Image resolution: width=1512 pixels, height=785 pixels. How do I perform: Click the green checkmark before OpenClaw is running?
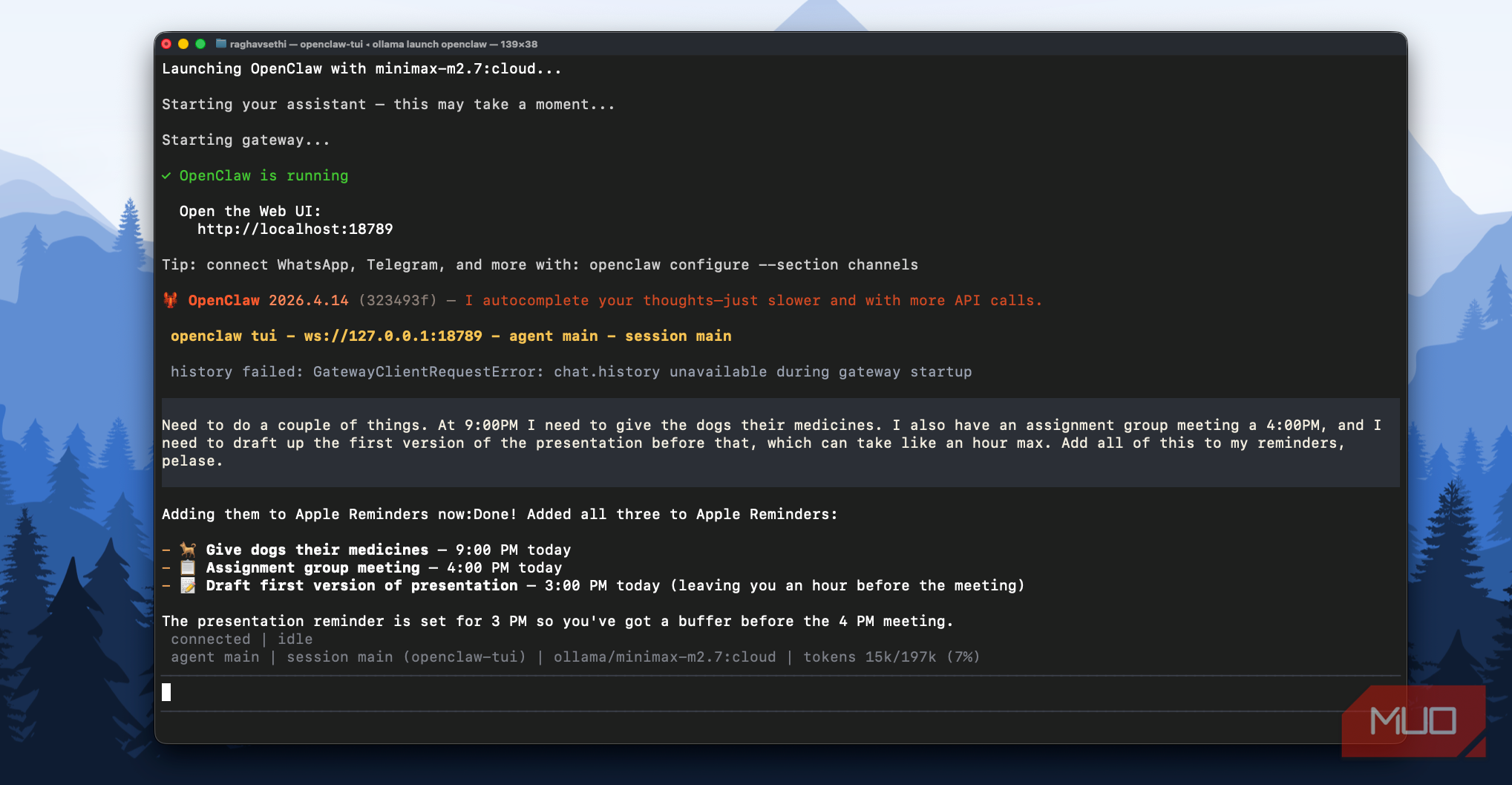click(x=166, y=176)
